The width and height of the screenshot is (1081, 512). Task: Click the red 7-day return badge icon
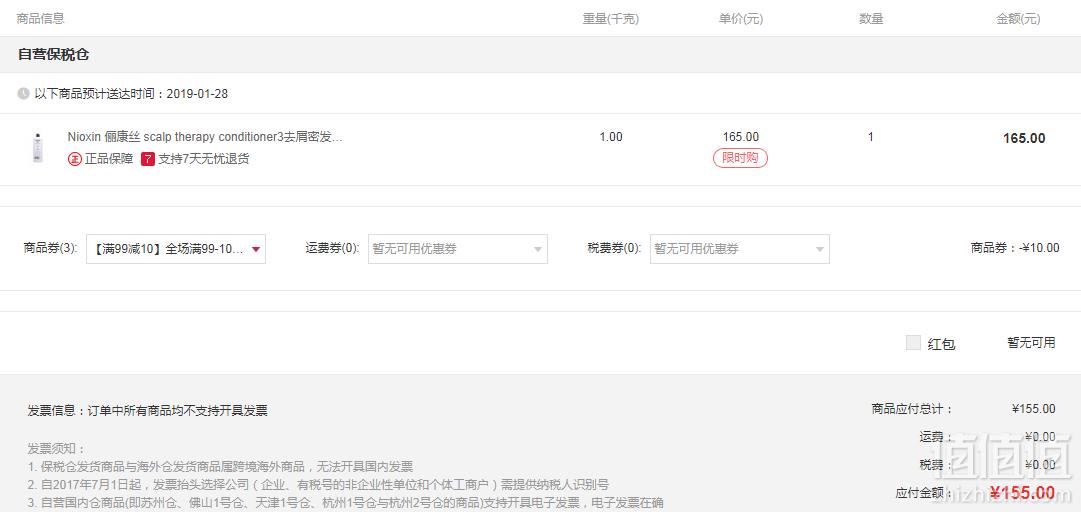pyautogui.click(x=148, y=159)
